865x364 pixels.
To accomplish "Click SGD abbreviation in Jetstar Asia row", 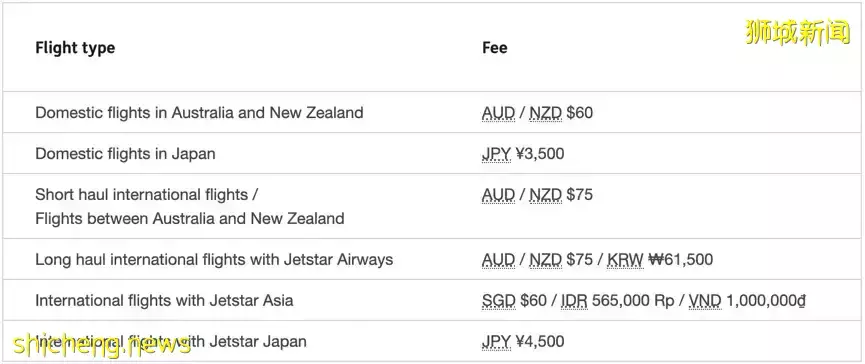I will pos(499,301).
